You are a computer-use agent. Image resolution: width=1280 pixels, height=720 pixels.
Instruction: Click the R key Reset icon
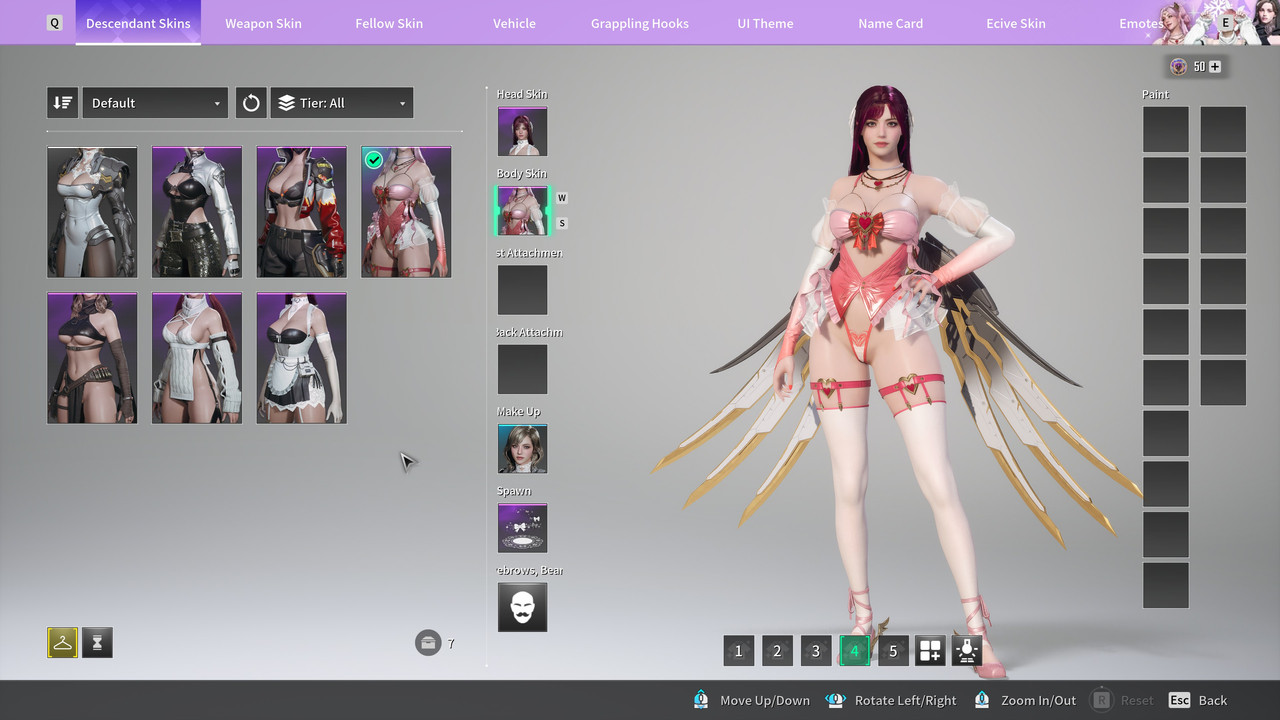pyautogui.click(x=1101, y=700)
